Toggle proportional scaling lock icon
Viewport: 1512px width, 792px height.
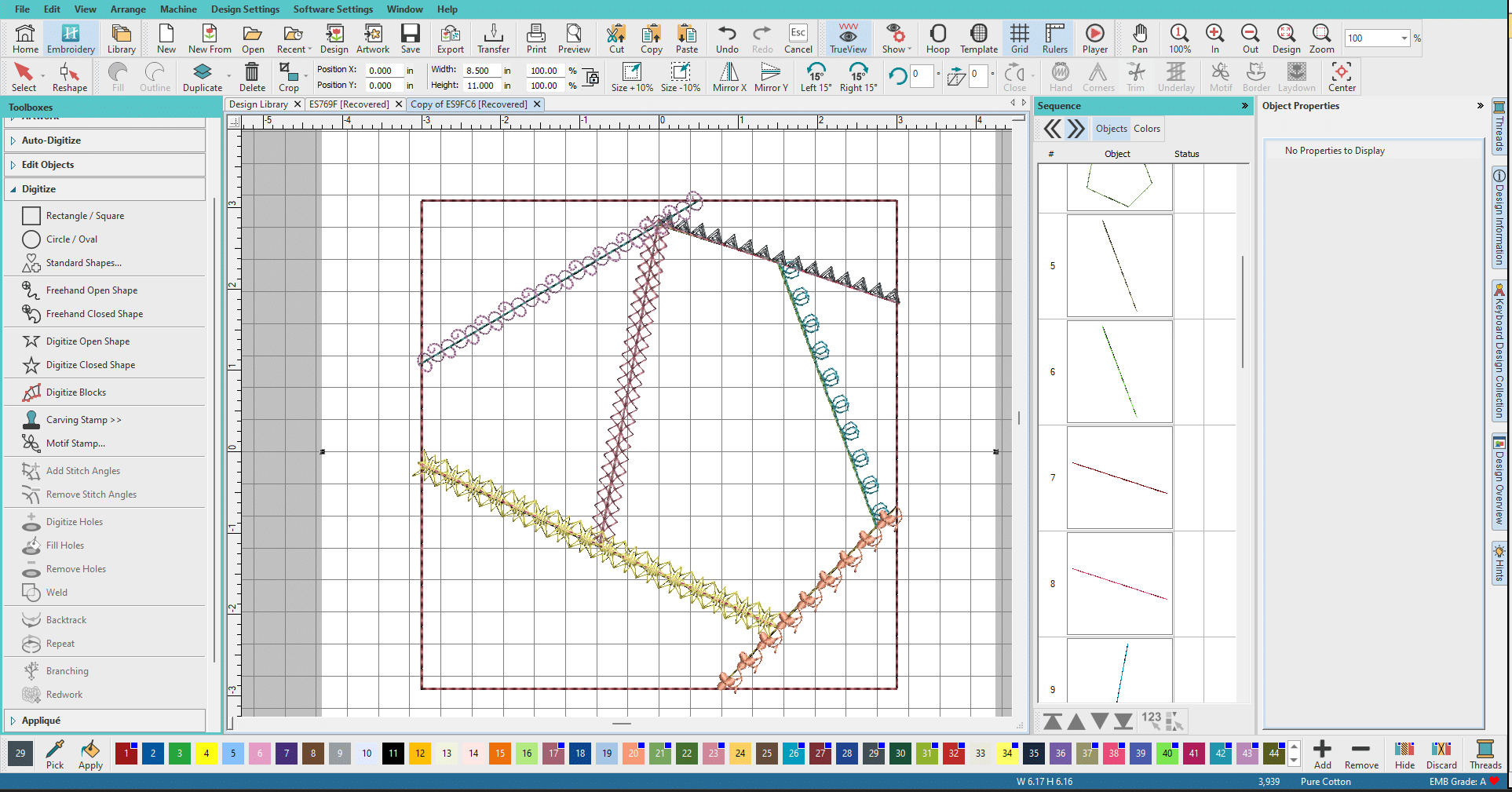click(x=591, y=77)
